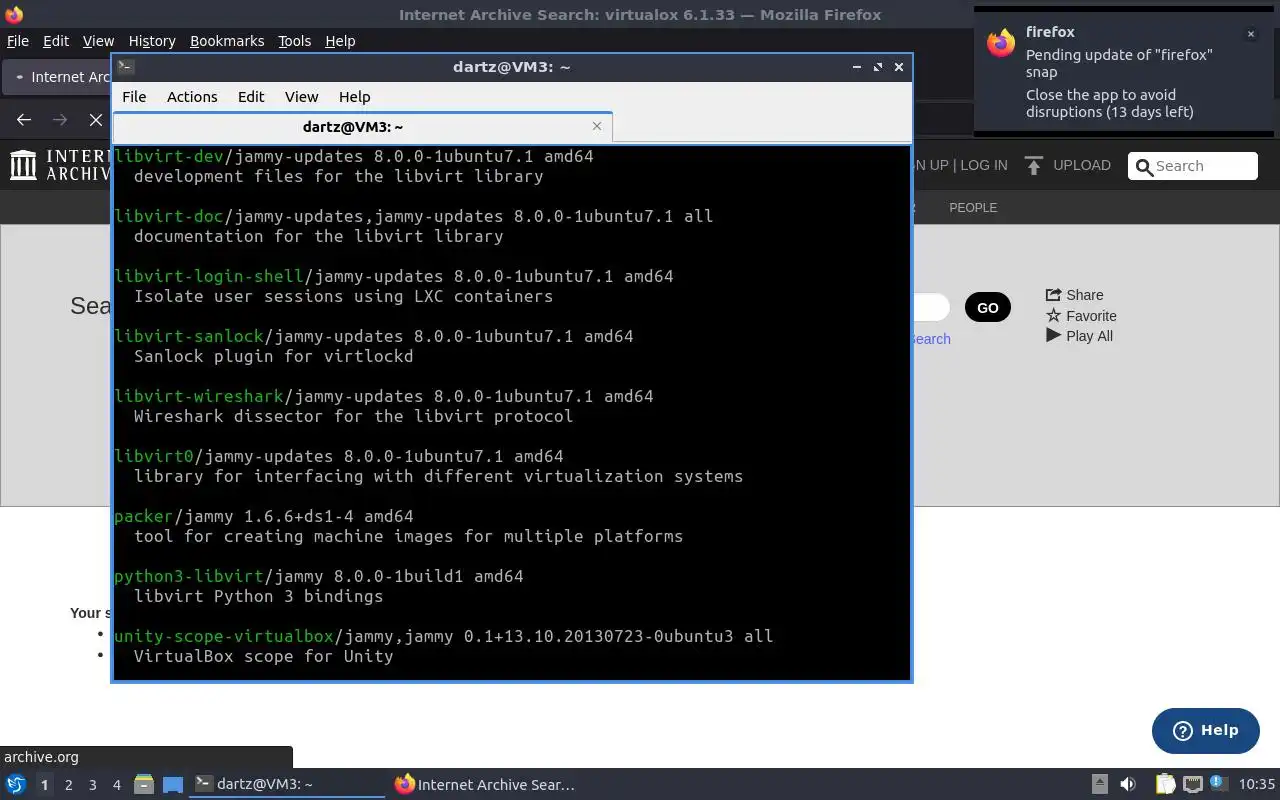Open the file manager icon in taskbar
The width and height of the screenshot is (1280, 800).
[143, 785]
